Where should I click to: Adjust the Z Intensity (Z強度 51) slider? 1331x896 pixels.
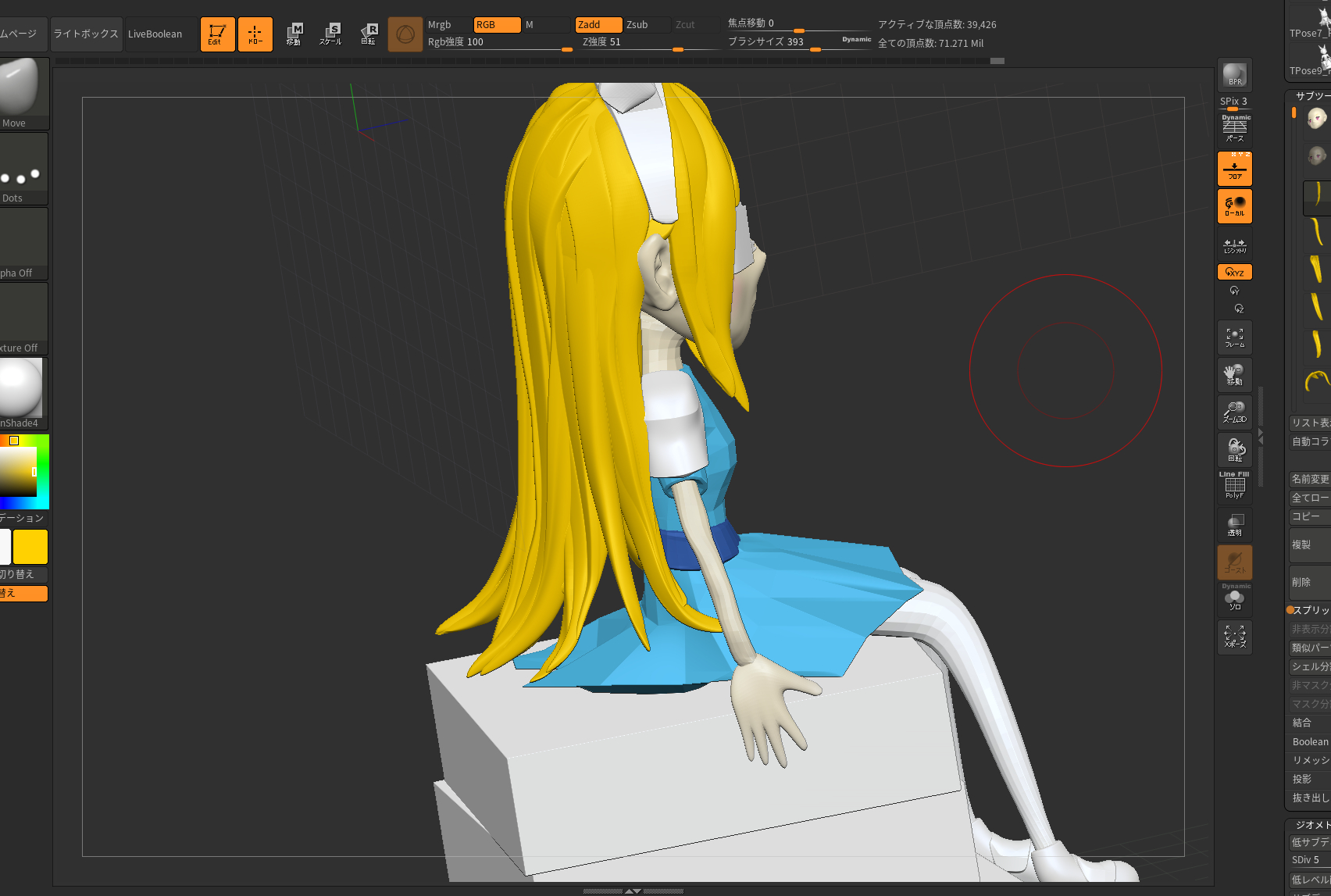(x=650, y=42)
